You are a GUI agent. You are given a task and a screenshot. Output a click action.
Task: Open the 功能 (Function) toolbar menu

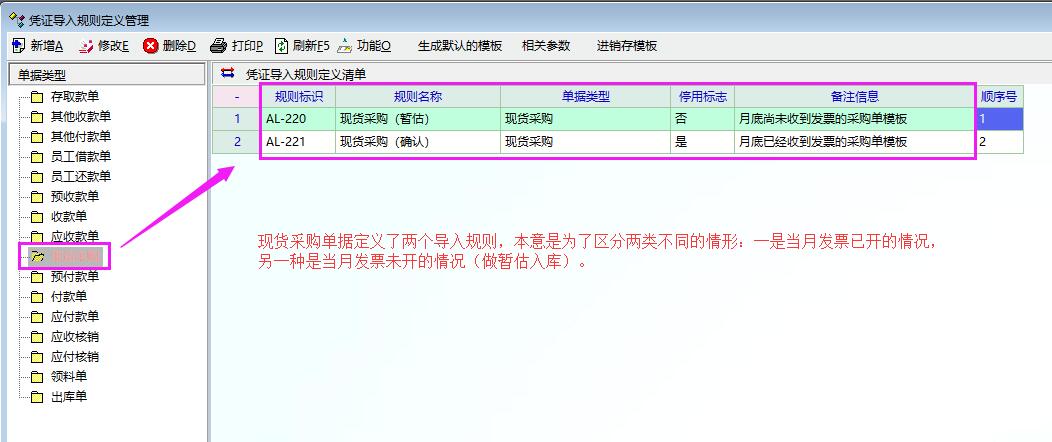point(345,46)
